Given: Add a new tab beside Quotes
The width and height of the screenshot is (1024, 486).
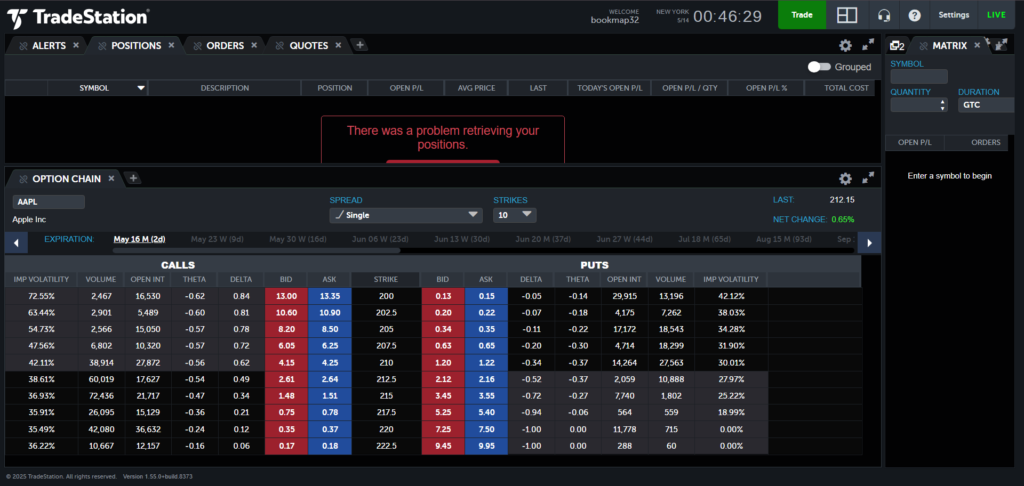Looking at the screenshot, I should click(x=360, y=45).
